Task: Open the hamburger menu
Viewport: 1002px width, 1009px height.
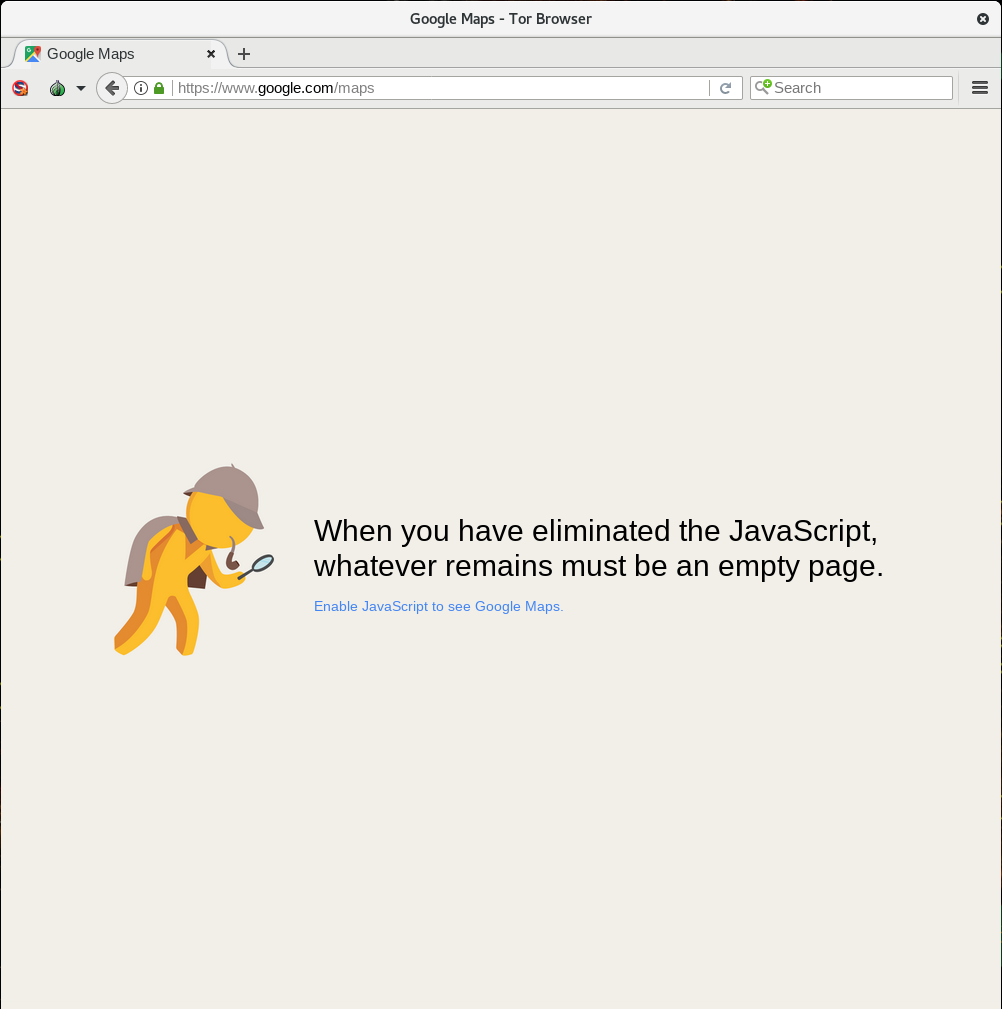Action: tap(979, 88)
